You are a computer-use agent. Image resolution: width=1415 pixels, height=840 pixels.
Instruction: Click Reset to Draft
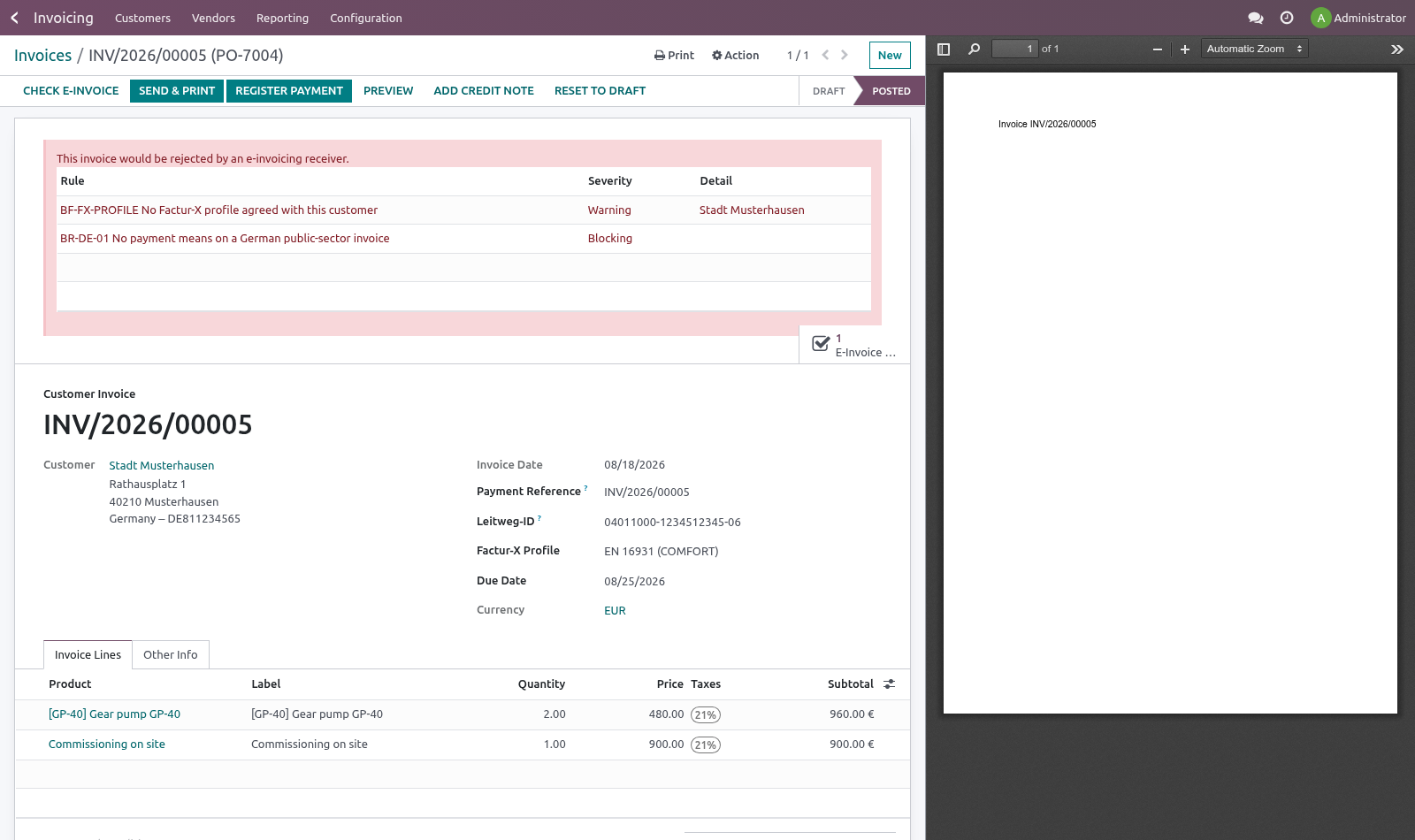pyautogui.click(x=600, y=91)
